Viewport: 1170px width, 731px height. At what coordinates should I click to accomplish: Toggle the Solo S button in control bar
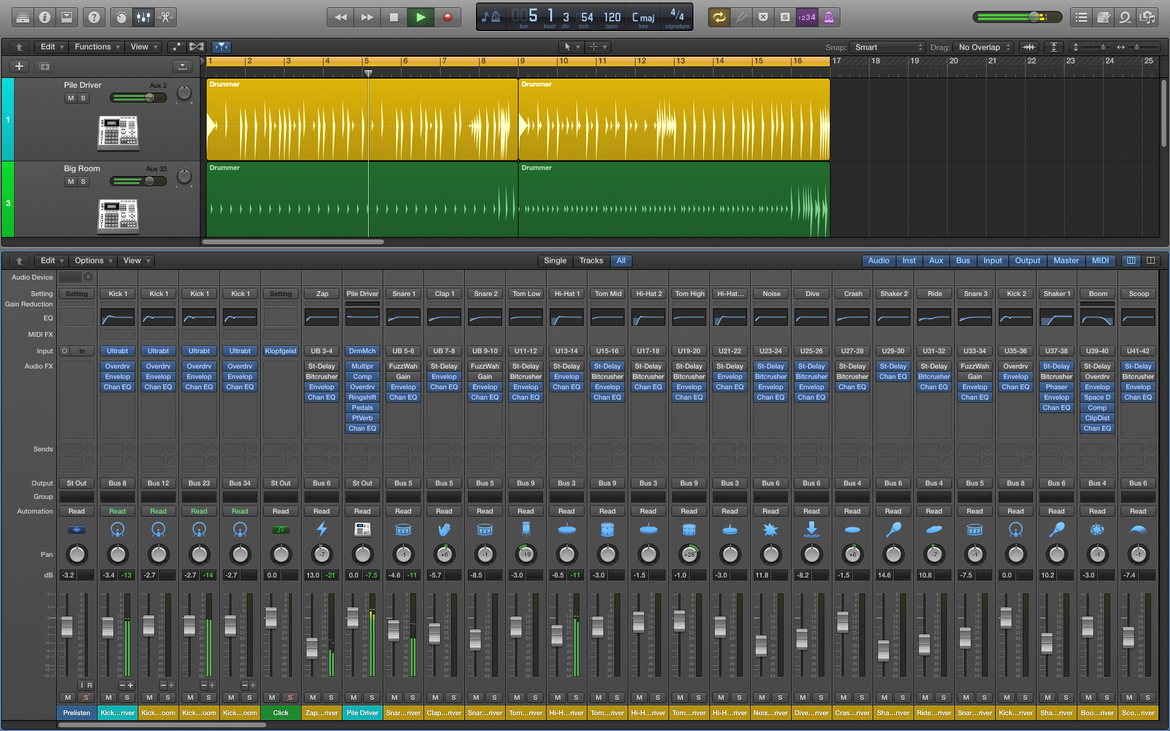(785, 16)
